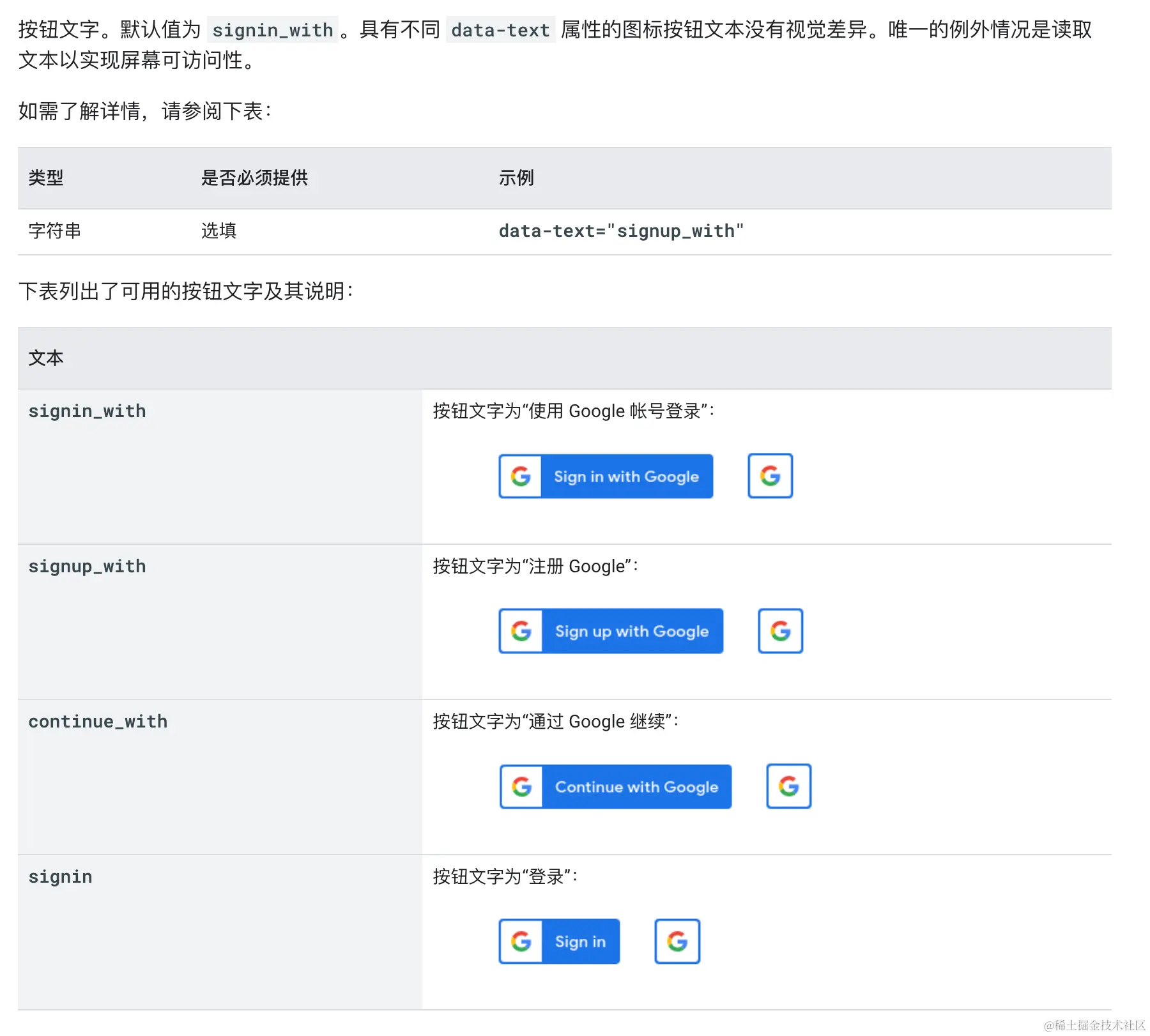The height and width of the screenshot is (1036, 1150).
Task: Click the 'signin_with' row label in table
Action: (88, 411)
